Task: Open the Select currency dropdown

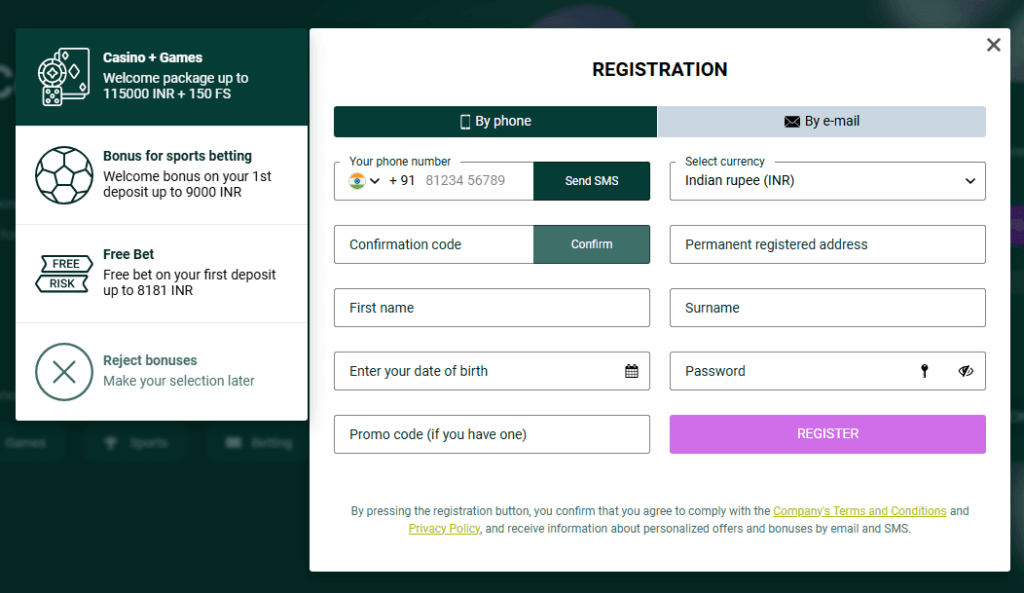Action: point(827,181)
